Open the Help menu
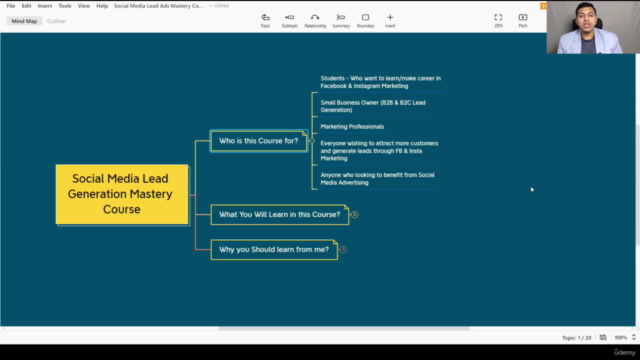 pyautogui.click(x=102, y=6)
